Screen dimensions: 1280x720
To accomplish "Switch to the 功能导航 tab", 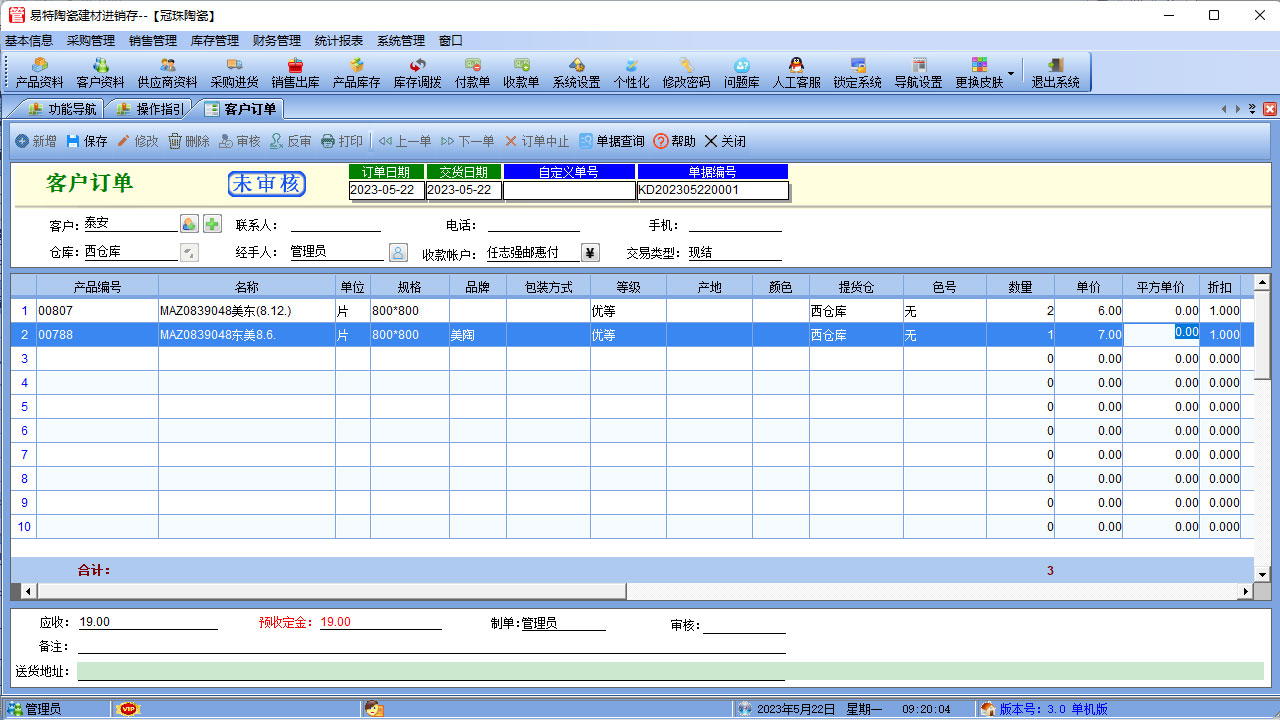I will pyautogui.click(x=63, y=109).
